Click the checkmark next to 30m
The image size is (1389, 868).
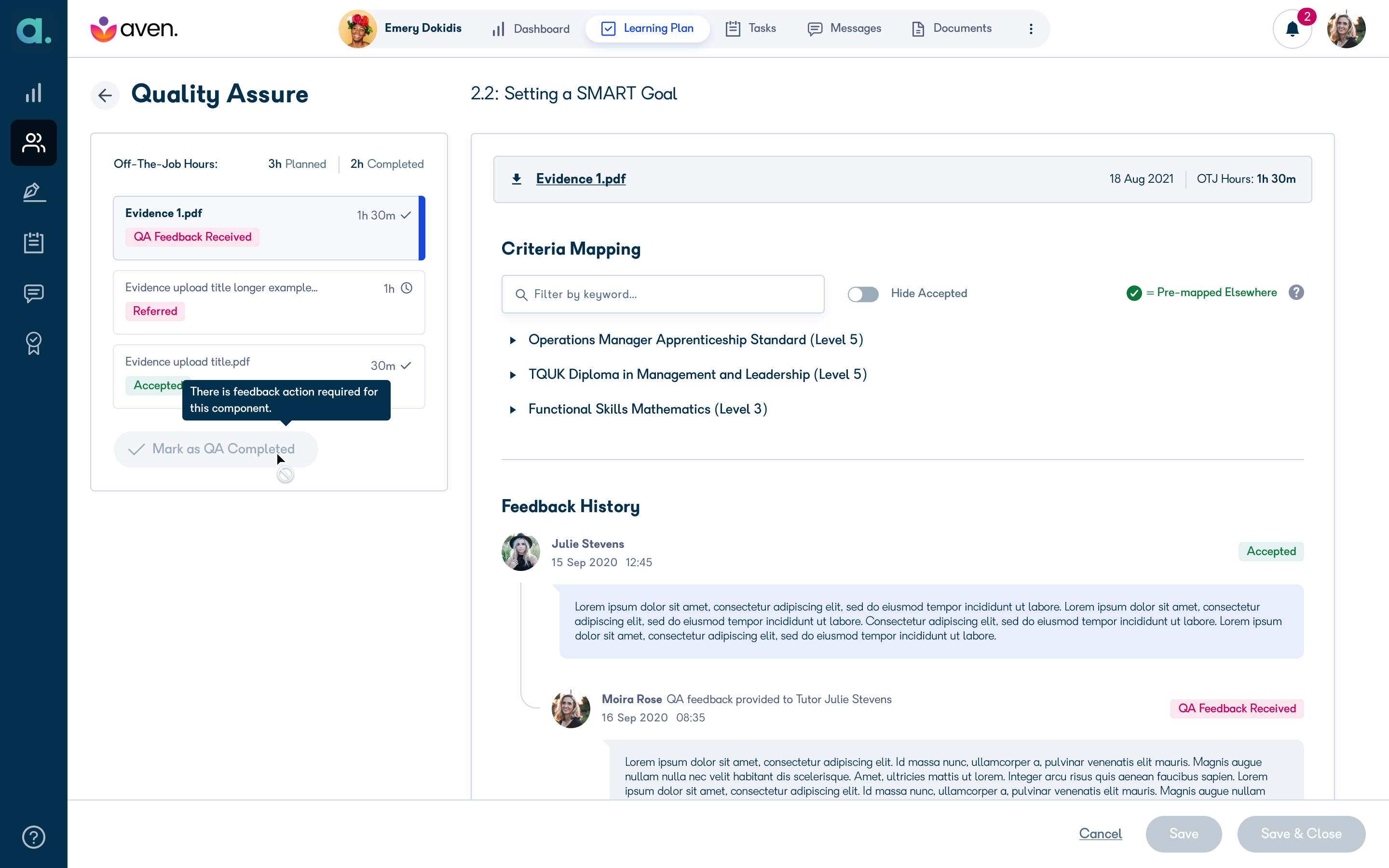tap(406, 366)
